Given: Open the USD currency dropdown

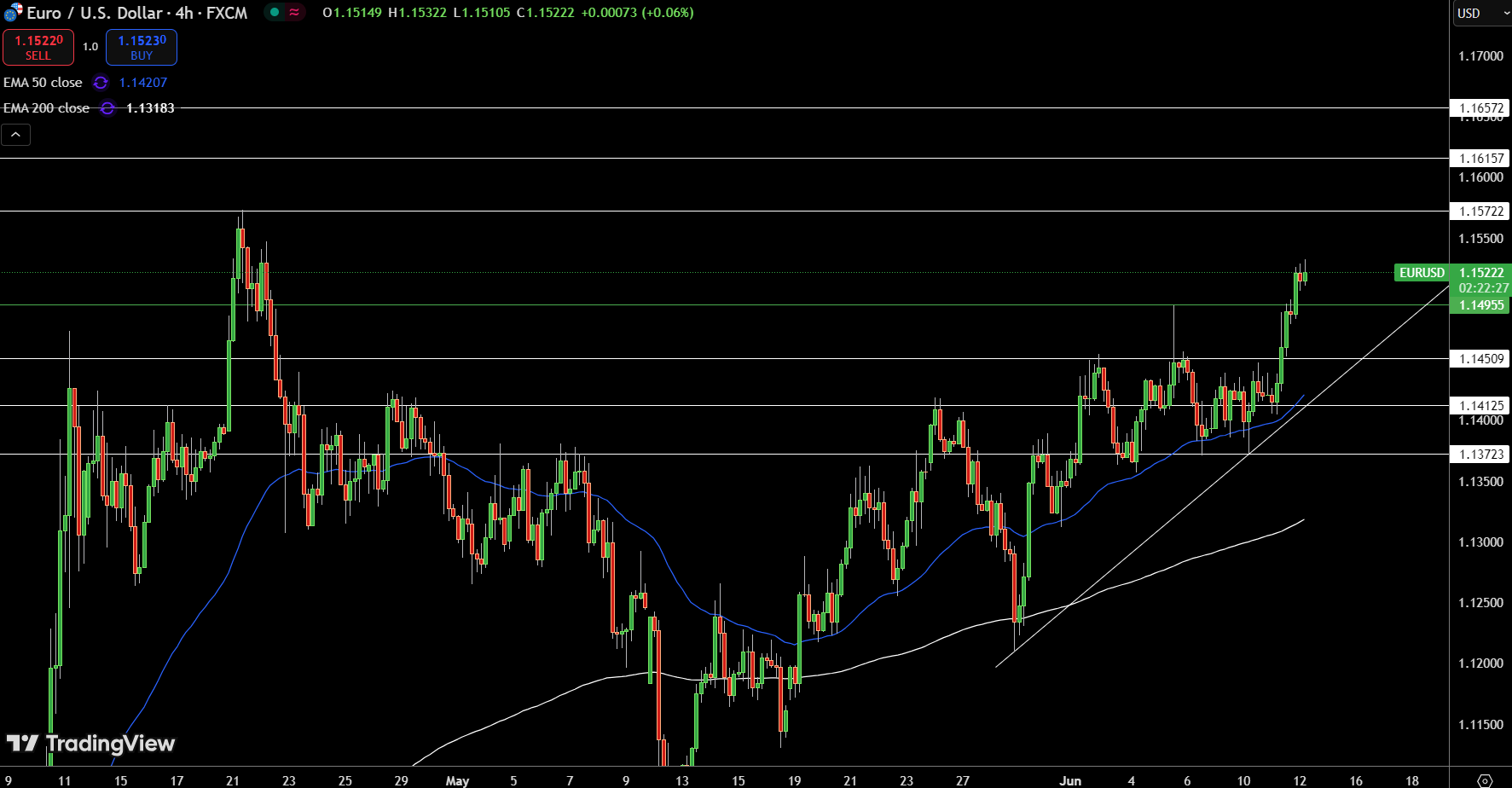Looking at the screenshot, I should pos(1480,13).
